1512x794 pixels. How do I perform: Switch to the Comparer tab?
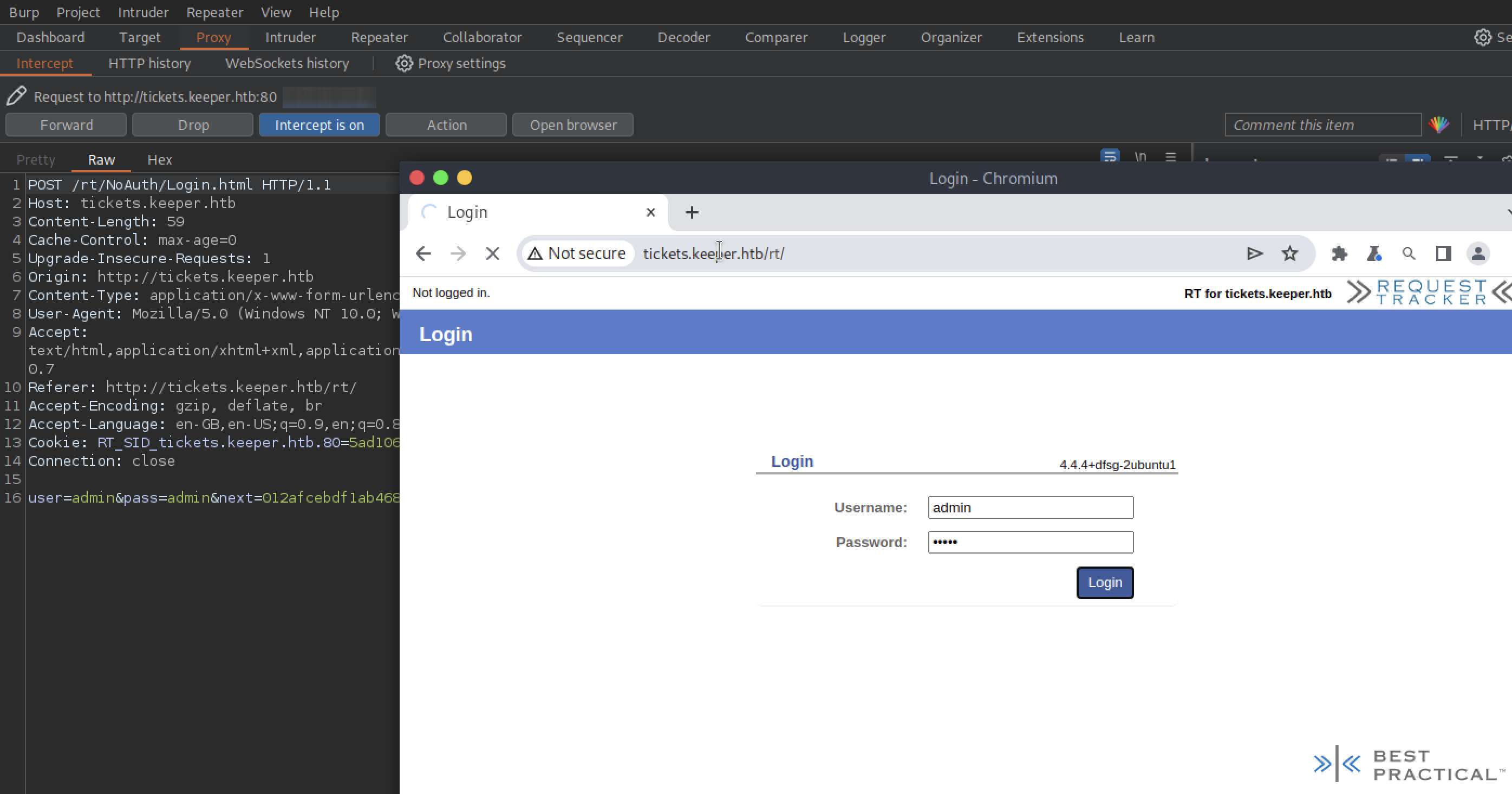point(776,37)
